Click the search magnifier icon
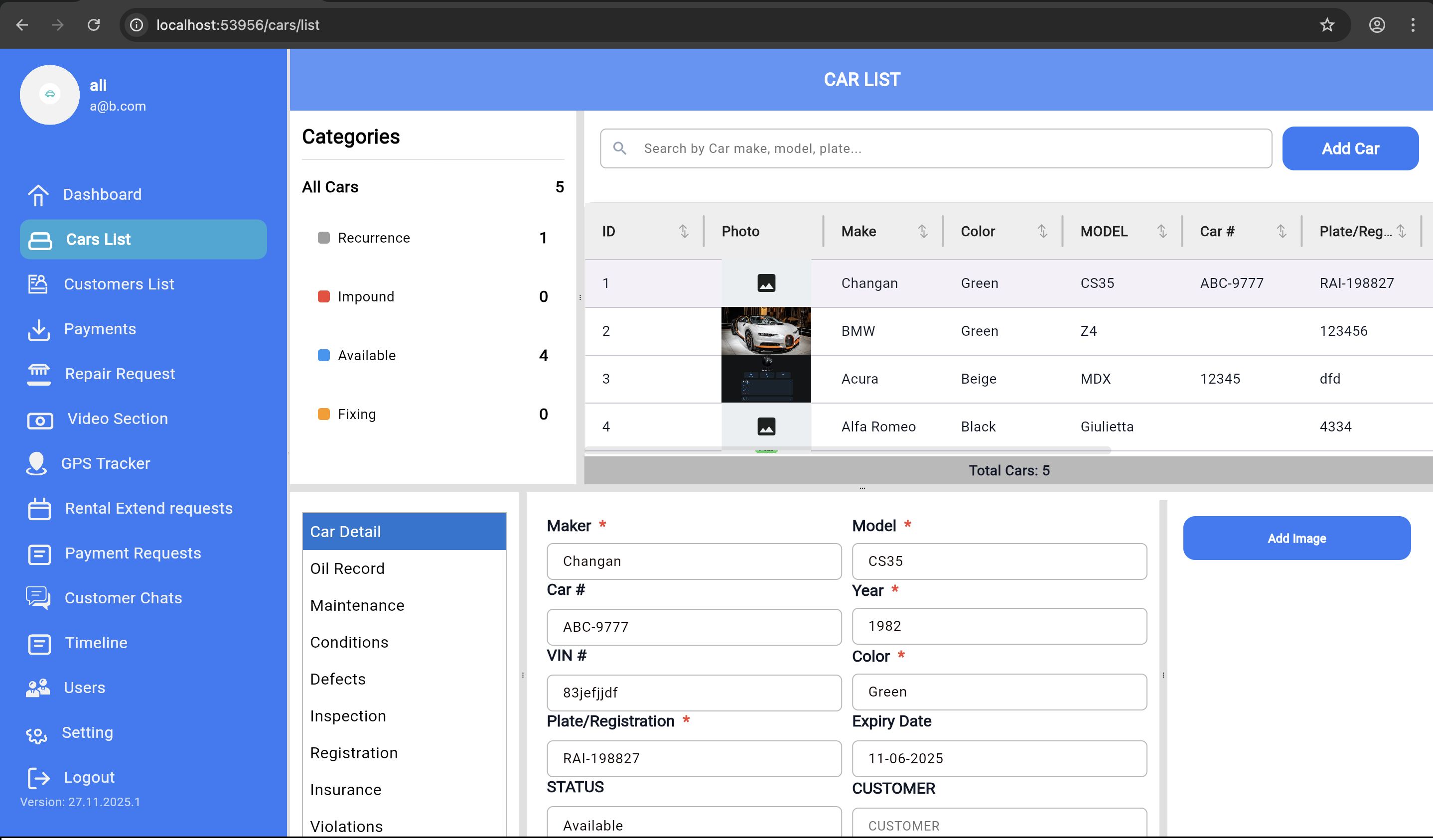This screenshot has height=840, width=1433. pyautogui.click(x=620, y=148)
